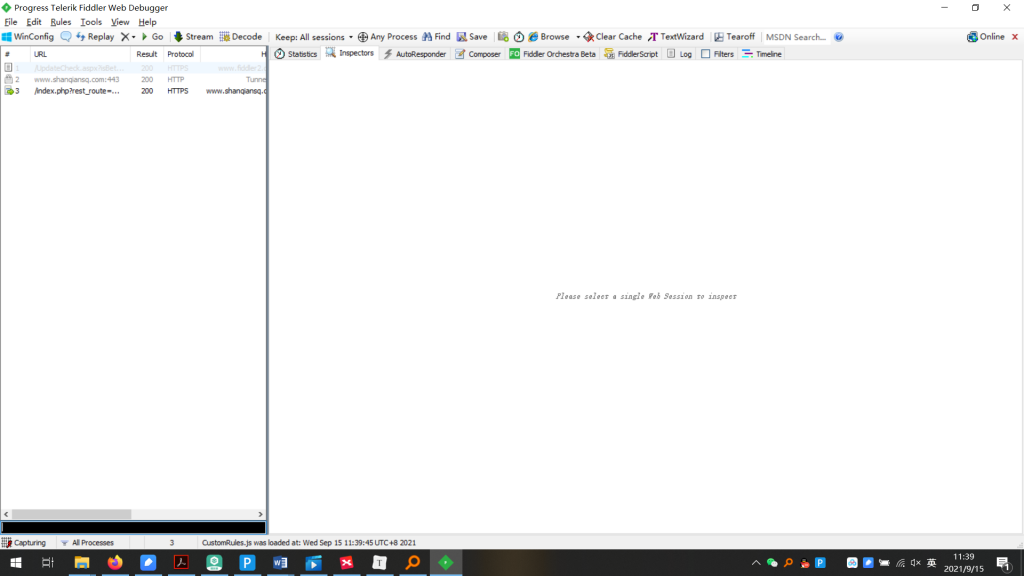Switch to the Statistics tab

point(296,54)
